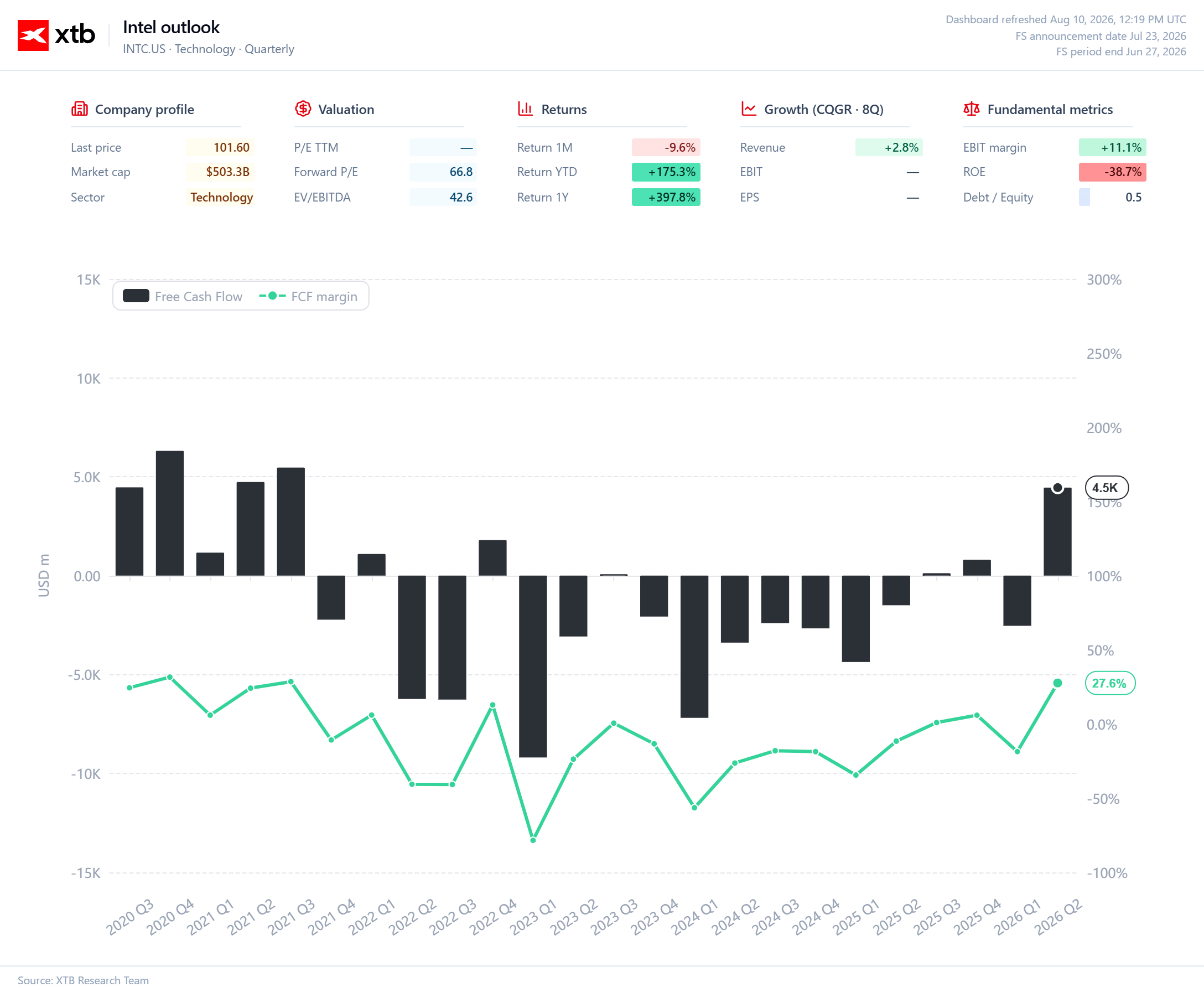Screen dimensions: 1204x992
Task: Click the Fundamental metrics scale icon
Action: point(972,108)
